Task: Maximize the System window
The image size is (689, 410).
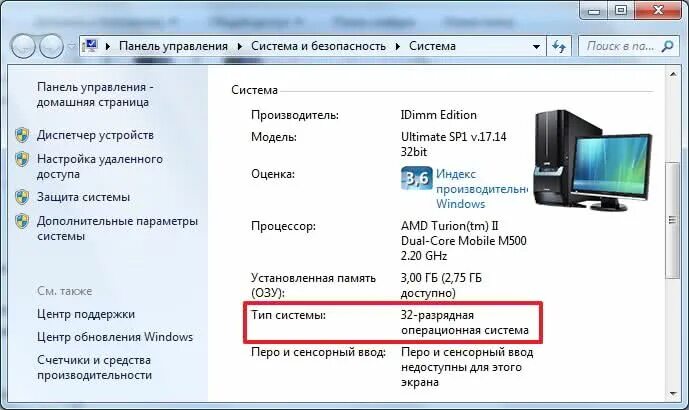Action: click(x=620, y=11)
